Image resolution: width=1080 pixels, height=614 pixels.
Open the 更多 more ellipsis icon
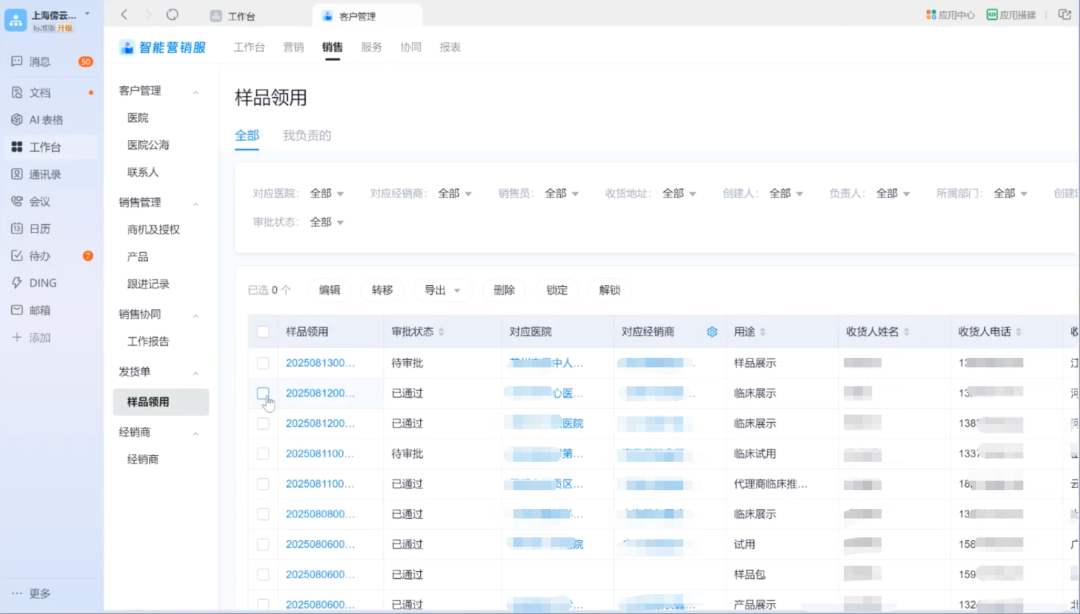pos(17,593)
